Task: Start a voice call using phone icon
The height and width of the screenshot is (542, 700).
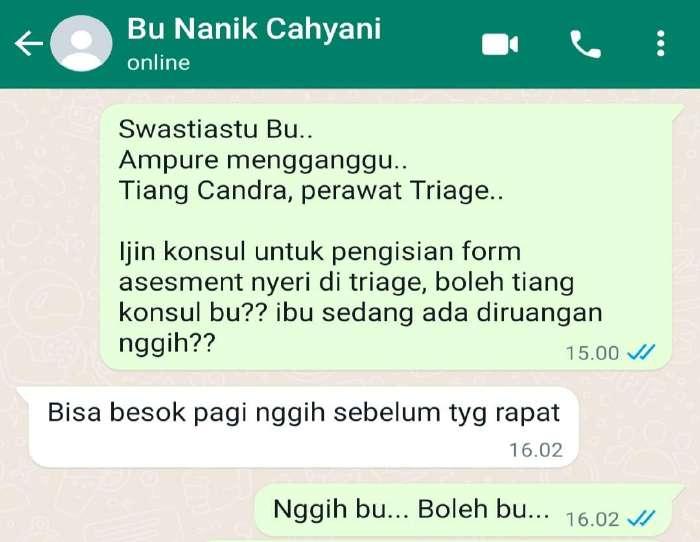Action: point(585,44)
